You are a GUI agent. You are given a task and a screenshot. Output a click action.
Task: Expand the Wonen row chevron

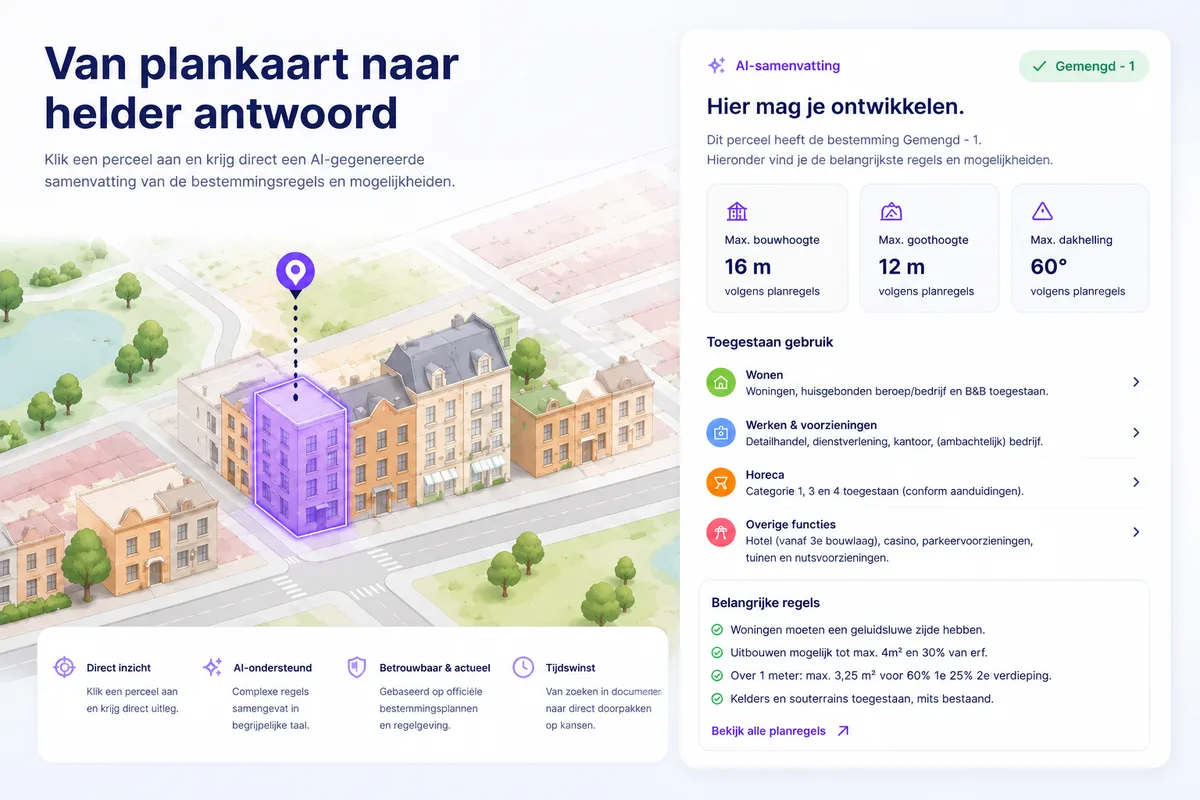coord(1136,382)
